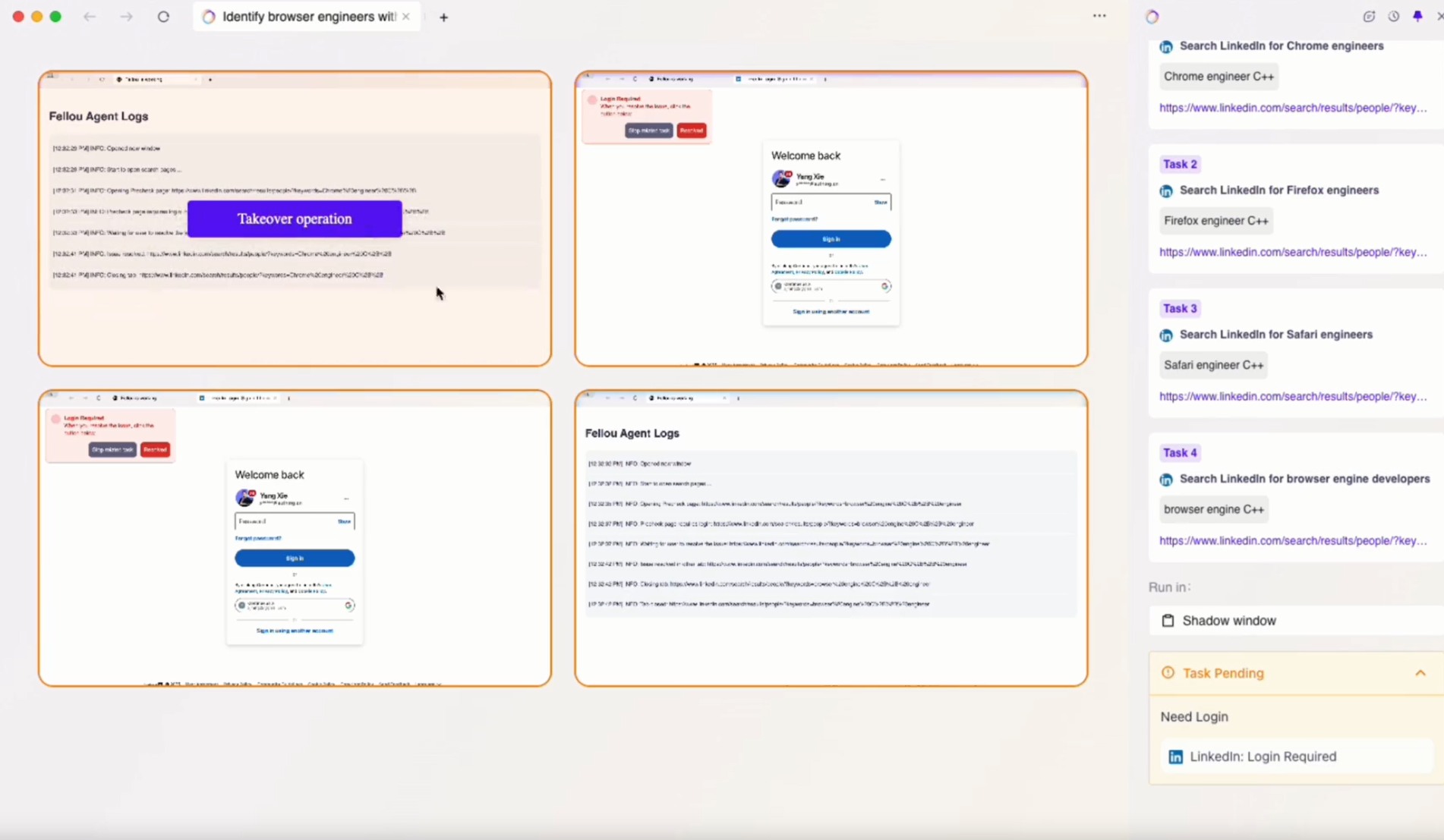This screenshot has width=1444, height=840.
Task: Toggle the purple pin icon
Action: [1417, 16]
